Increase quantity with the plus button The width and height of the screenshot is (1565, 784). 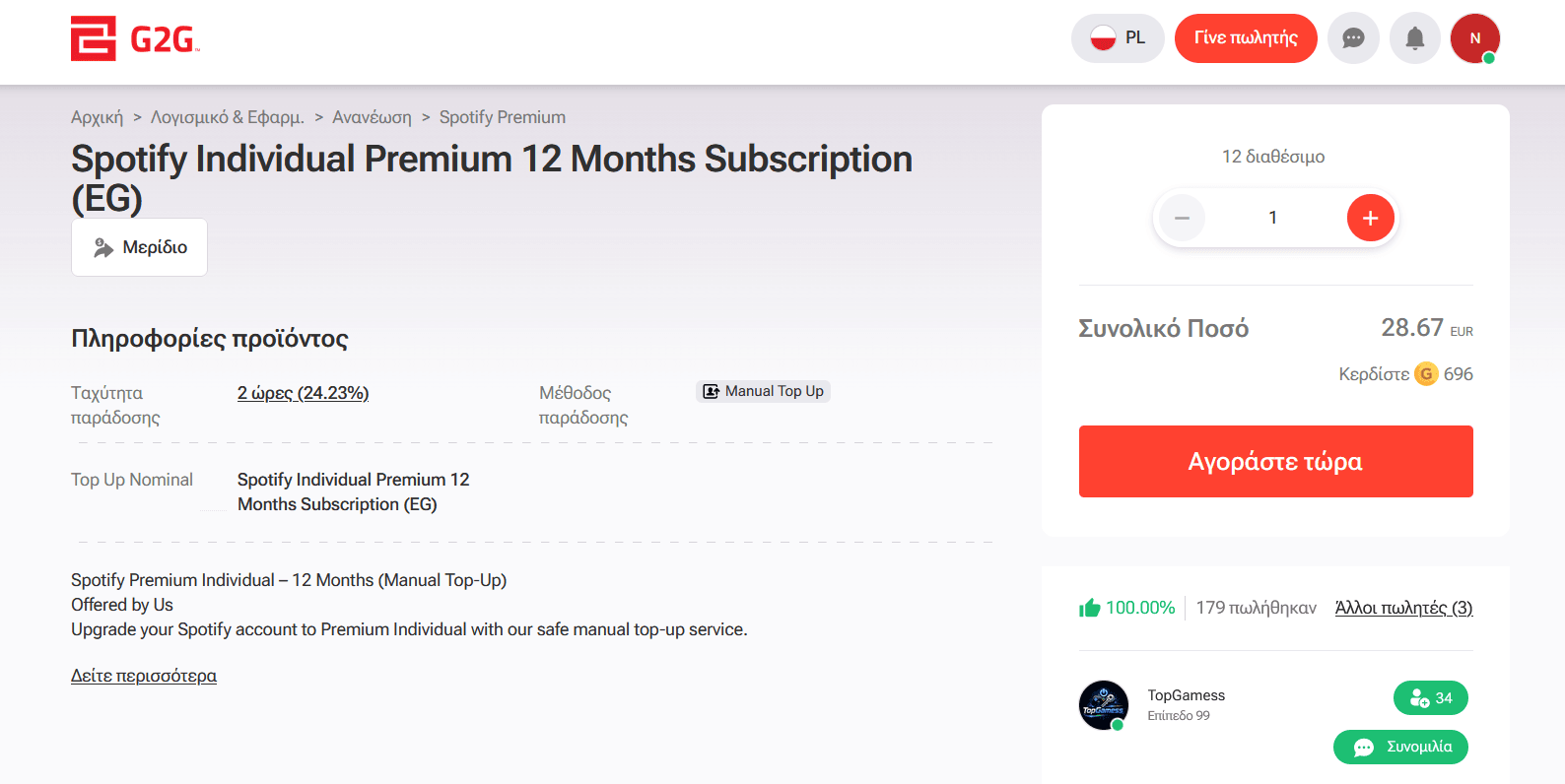pos(1370,218)
